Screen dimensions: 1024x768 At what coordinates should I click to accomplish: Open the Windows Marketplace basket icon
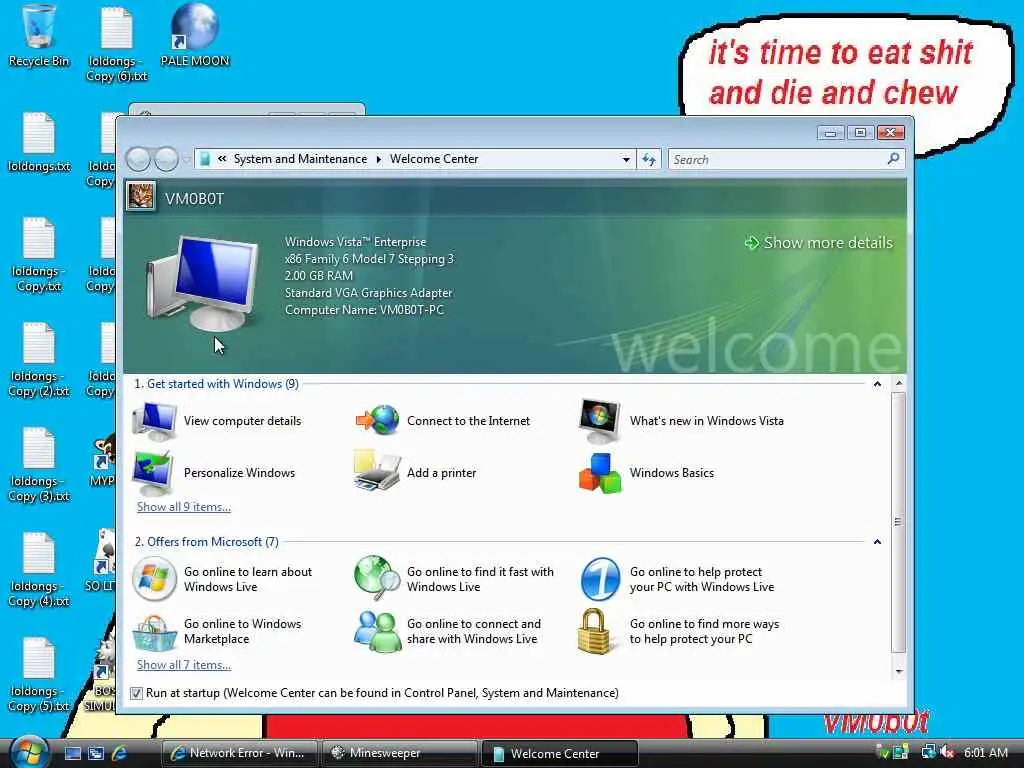click(x=154, y=632)
